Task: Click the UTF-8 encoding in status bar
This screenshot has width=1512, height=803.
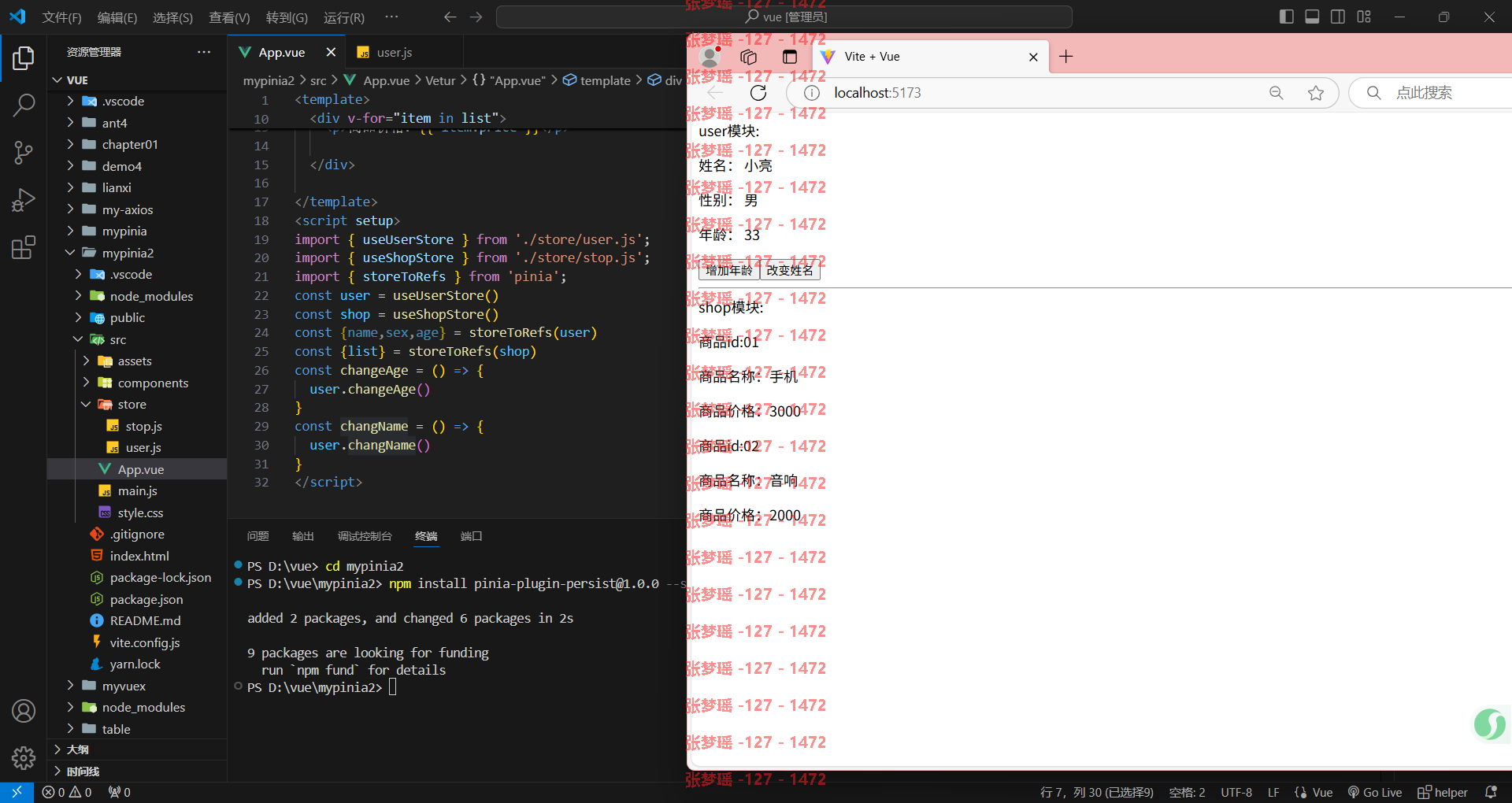Action: tap(1236, 792)
